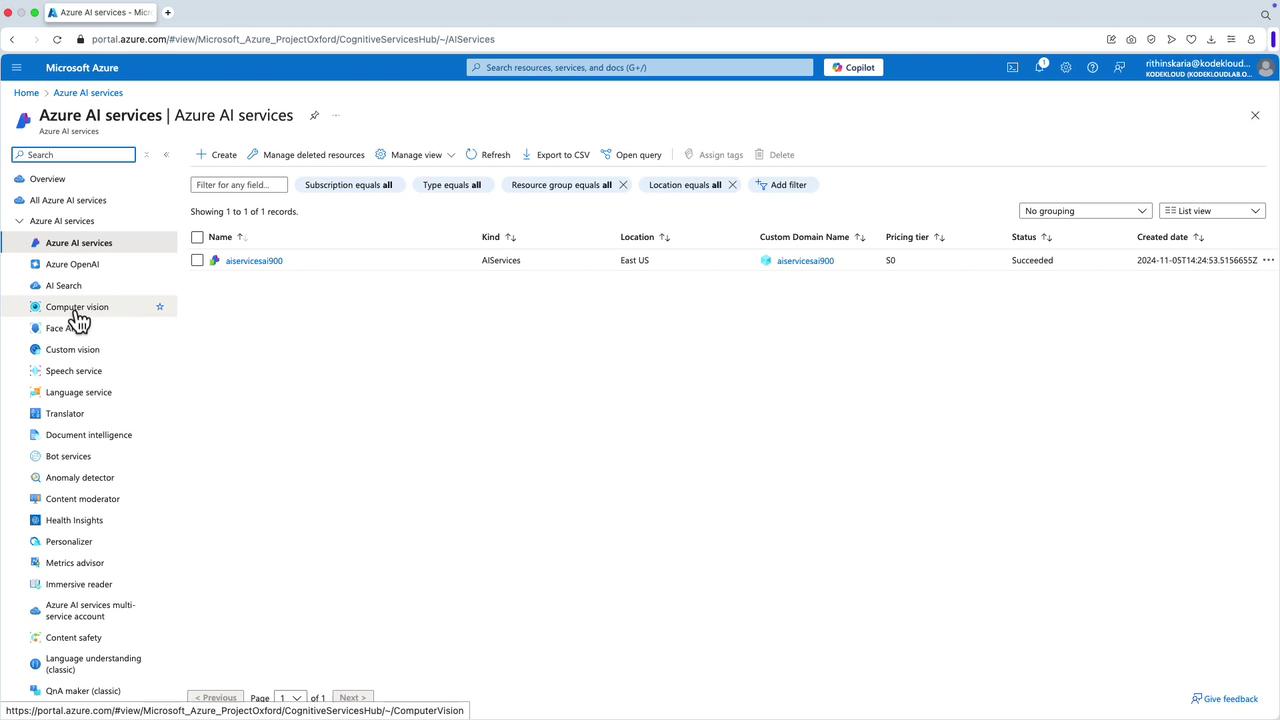The height and width of the screenshot is (720, 1280).
Task: Remove the Location equals all filter
Action: click(x=732, y=185)
